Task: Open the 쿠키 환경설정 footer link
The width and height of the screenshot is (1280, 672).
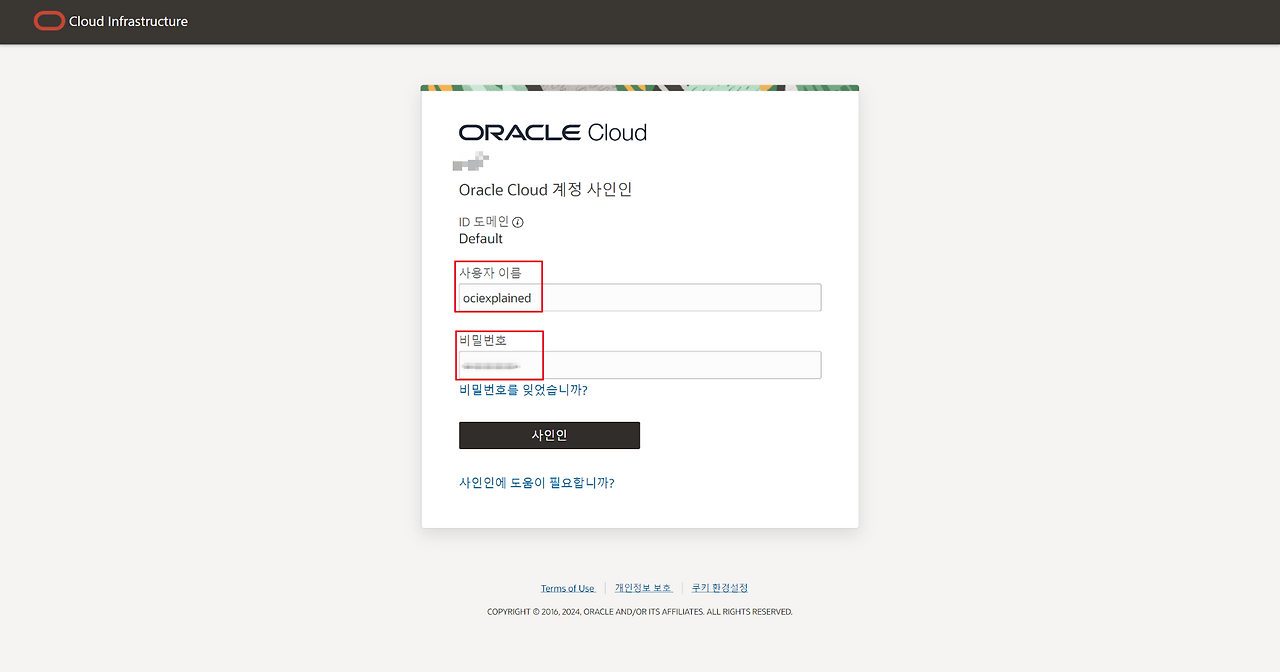Action: [x=720, y=588]
